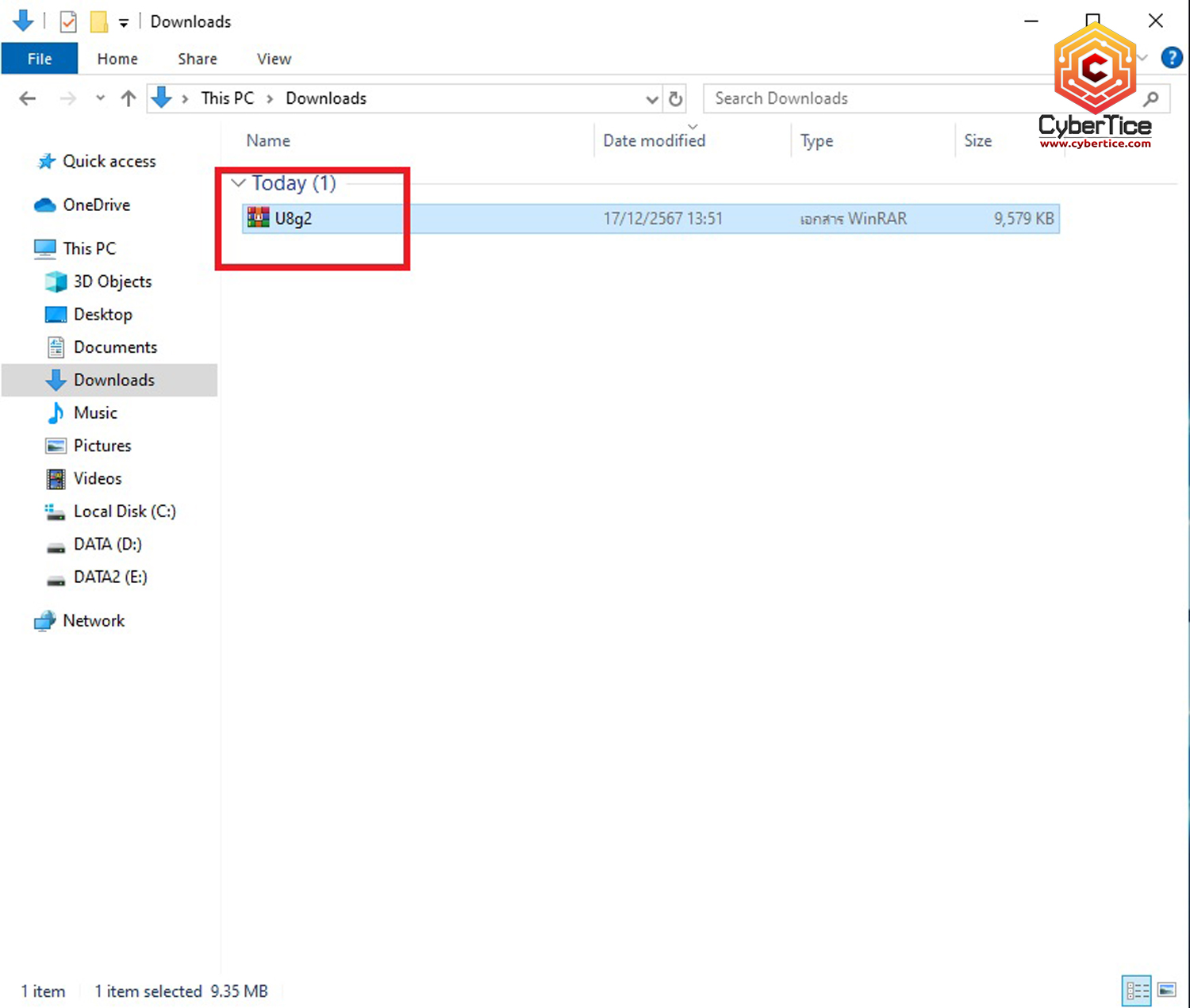Visit the CyberTice website link
The height and width of the screenshot is (1008, 1190).
(1096, 144)
